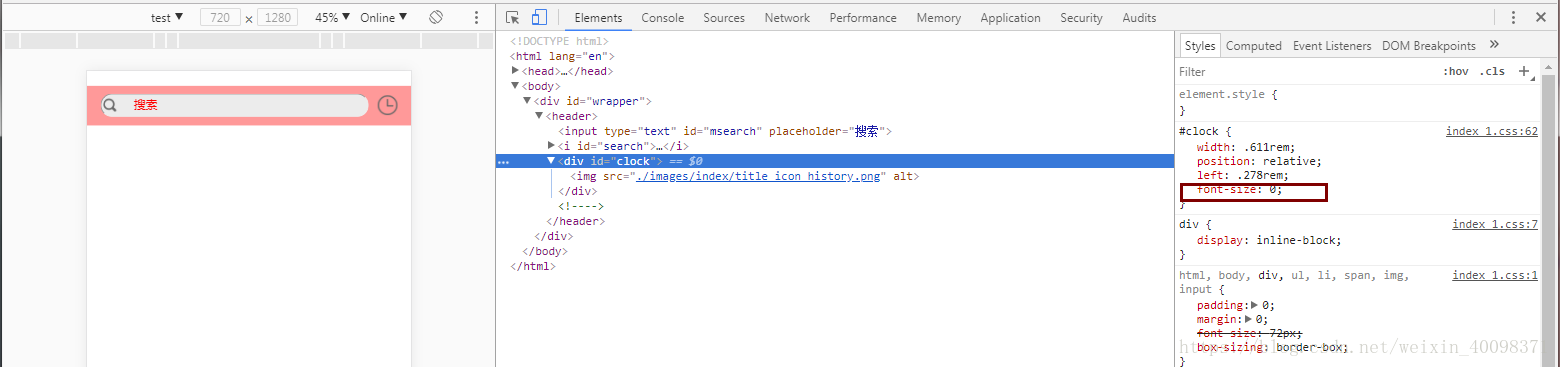Click the viewport width 720 field
Image resolution: width=1560 pixels, height=367 pixels.
220,17
